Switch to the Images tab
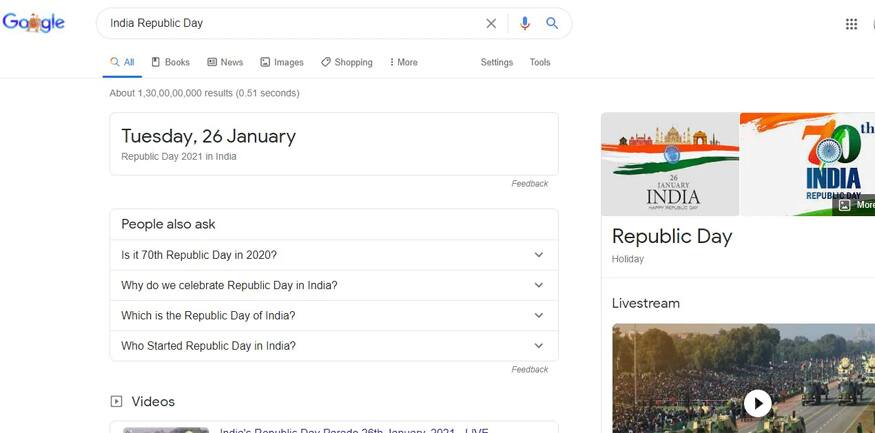The image size is (875, 433). tap(282, 62)
